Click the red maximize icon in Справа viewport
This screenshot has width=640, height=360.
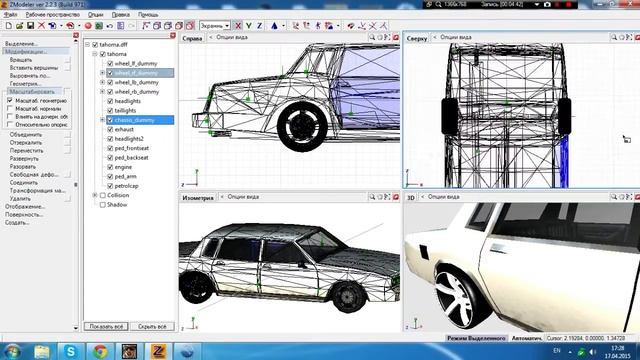coord(396,37)
